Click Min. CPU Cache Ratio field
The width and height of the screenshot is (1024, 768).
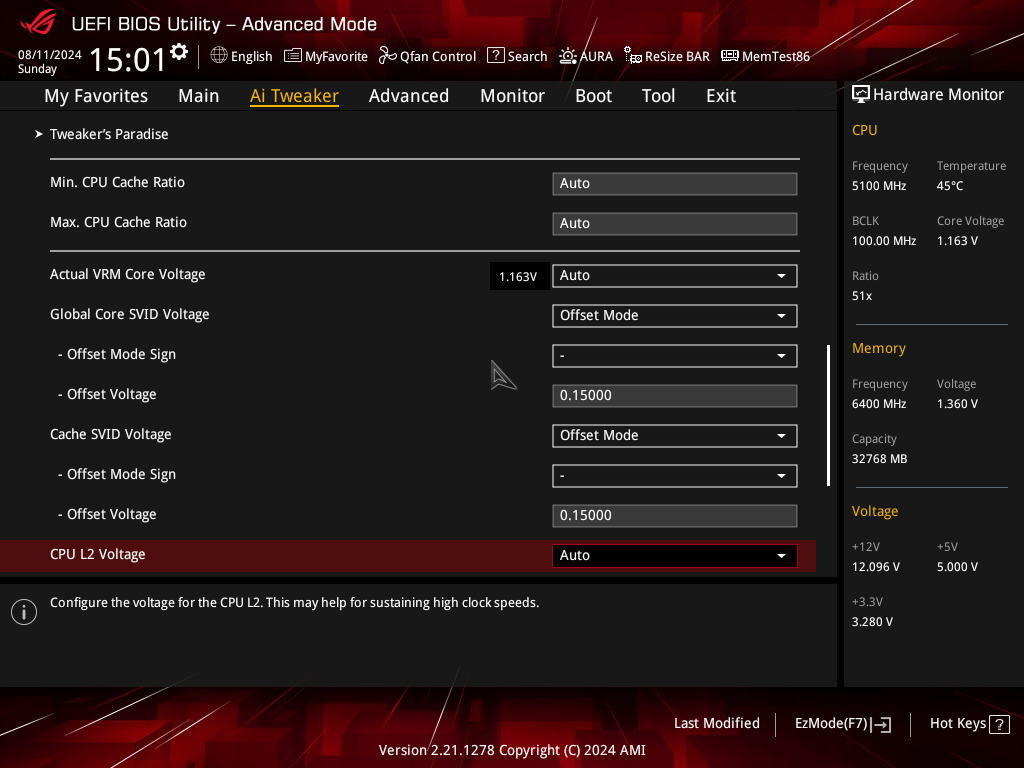[674, 184]
